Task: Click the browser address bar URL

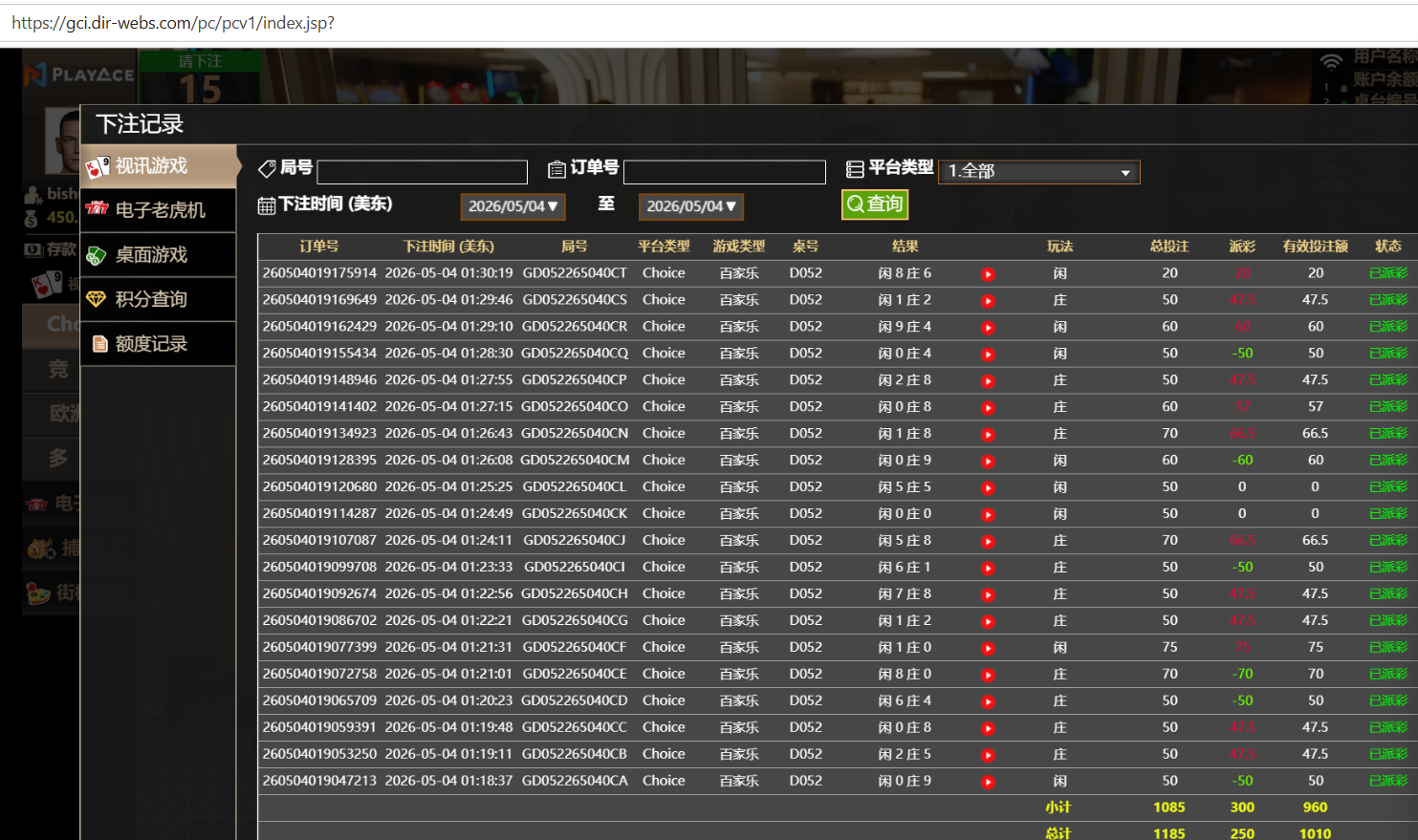Action: click(173, 23)
